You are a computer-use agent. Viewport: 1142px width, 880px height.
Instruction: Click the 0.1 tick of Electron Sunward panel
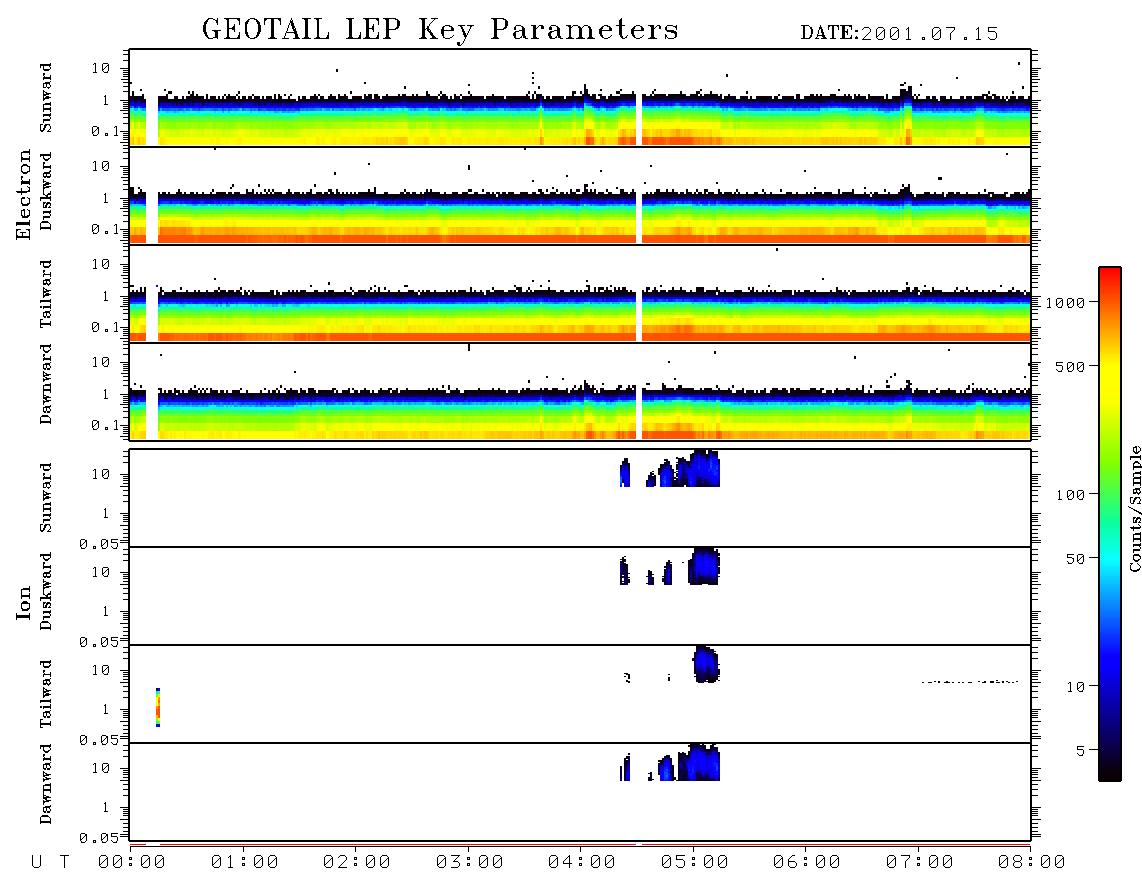pyautogui.click(x=100, y=131)
